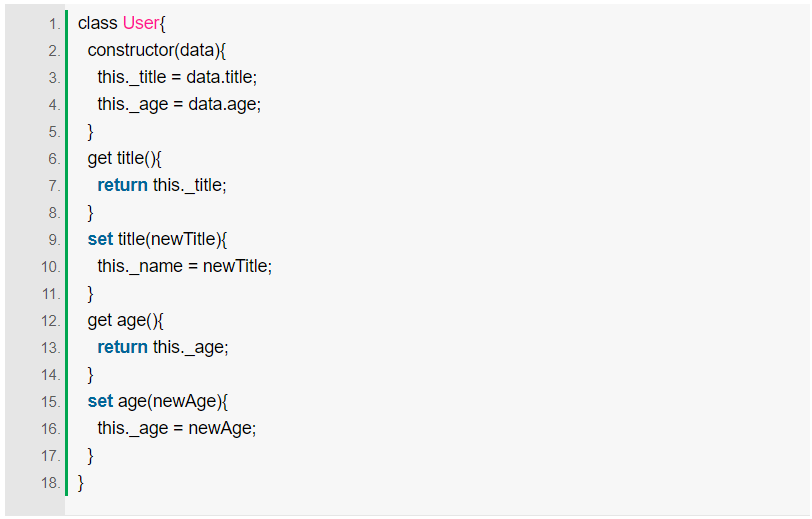The image size is (812, 519).
Task: Click the this._age = data.age statement
Action: [179, 105]
